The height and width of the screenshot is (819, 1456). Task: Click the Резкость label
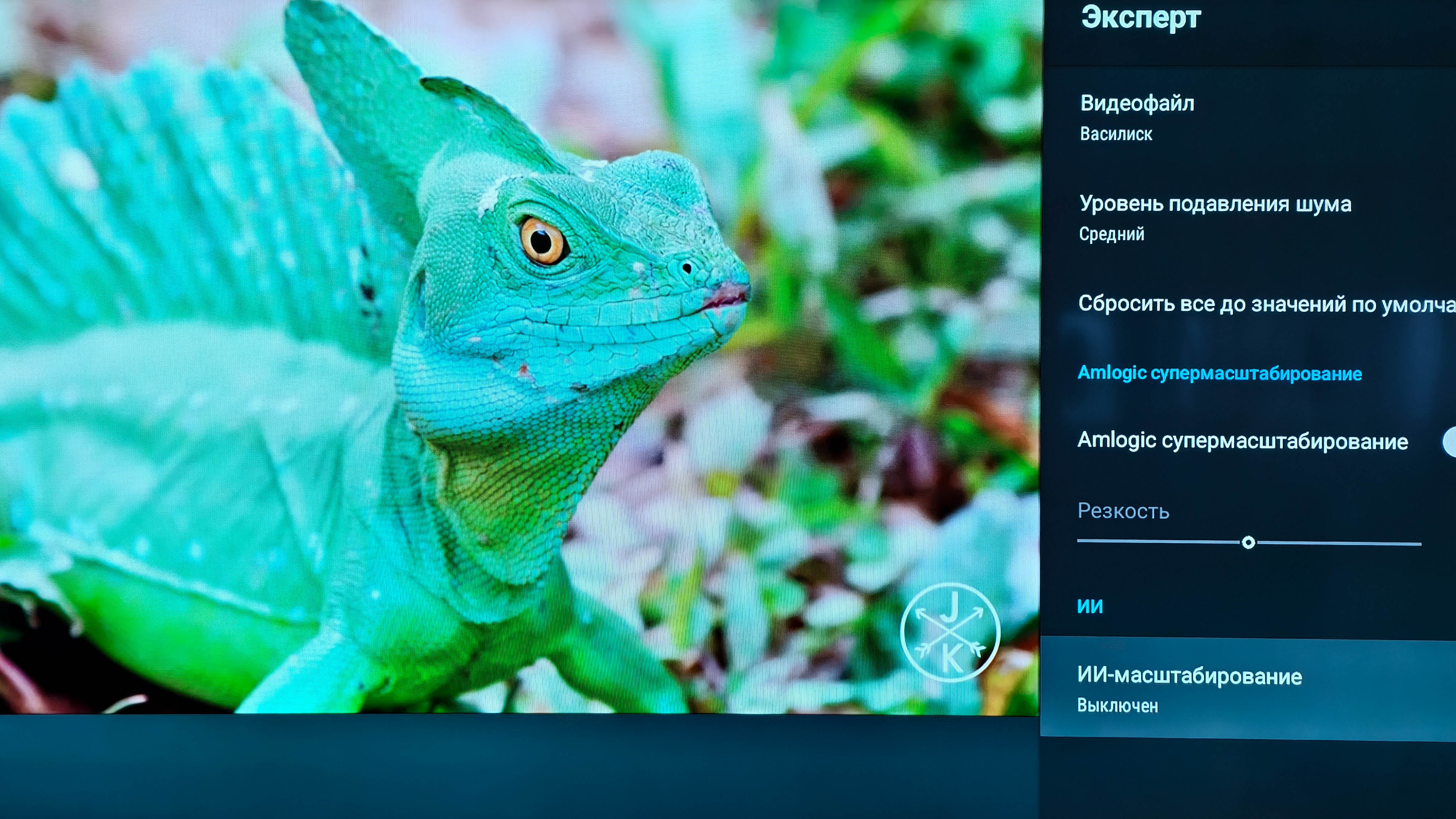coord(1123,511)
